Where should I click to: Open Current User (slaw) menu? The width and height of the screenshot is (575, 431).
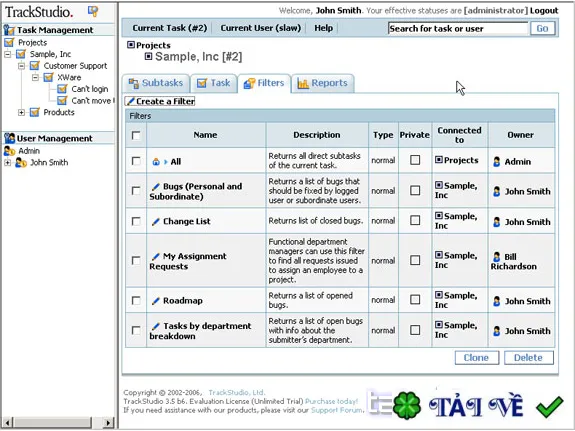tap(261, 28)
